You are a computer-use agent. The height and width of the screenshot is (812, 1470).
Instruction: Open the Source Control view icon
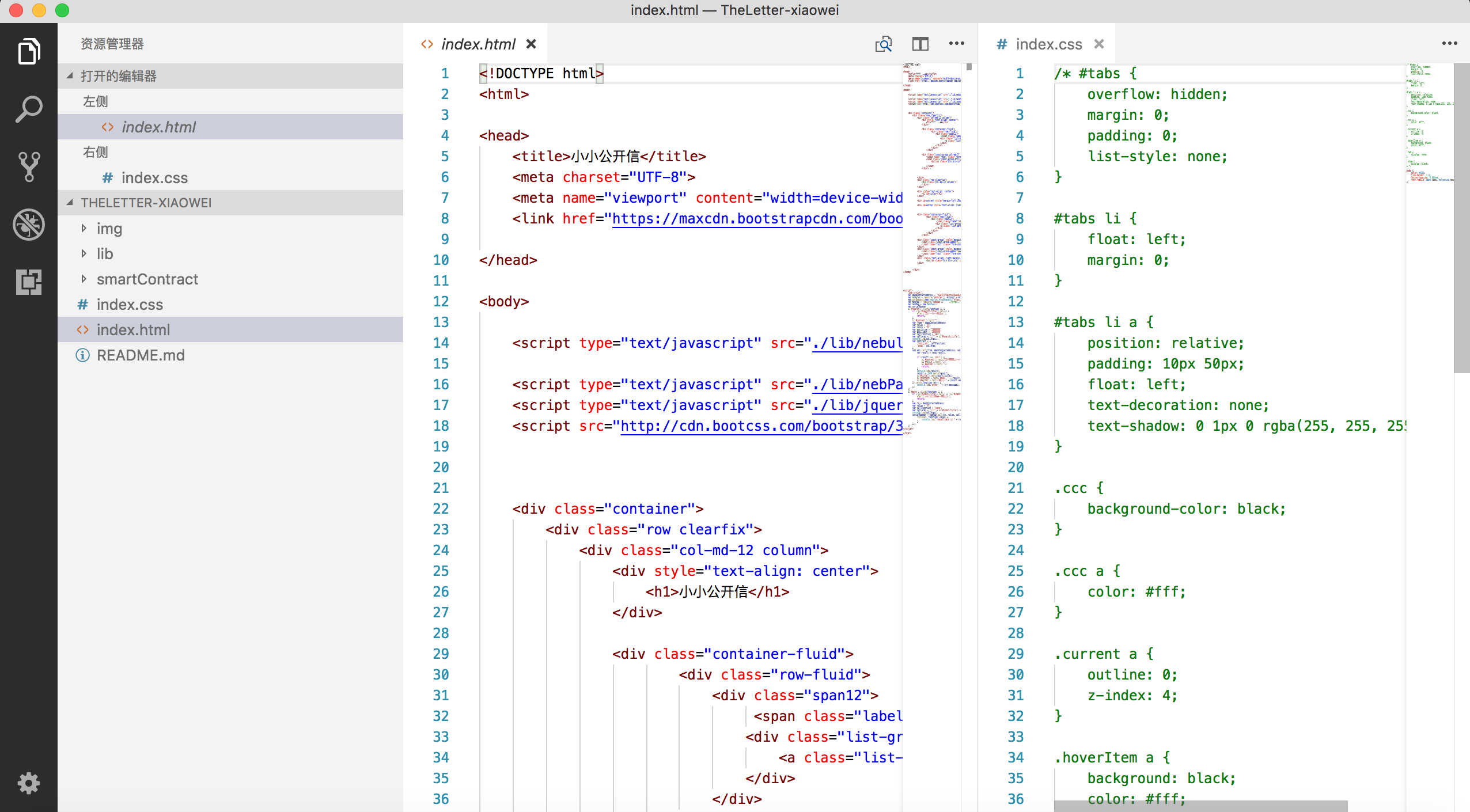[x=29, y=167]
